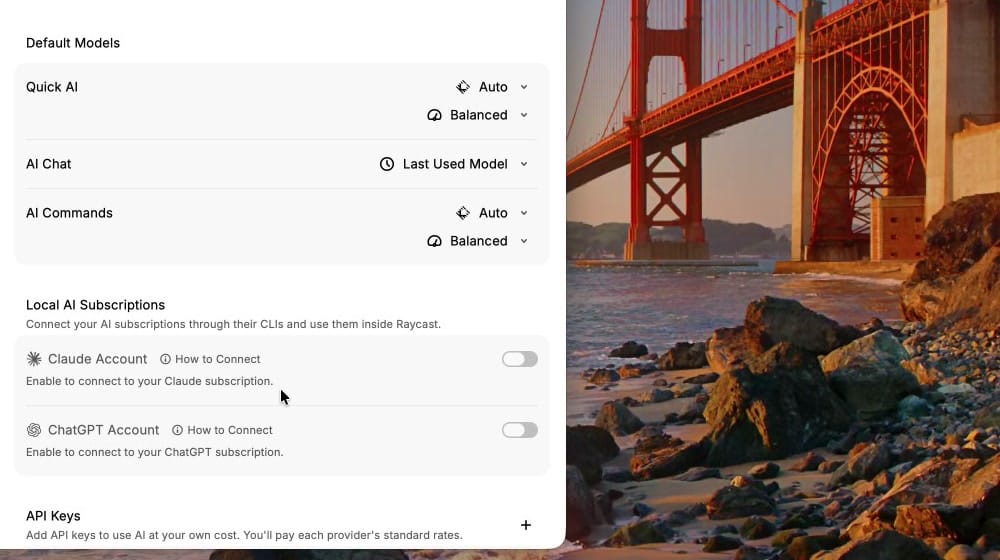Click the gauge icon beside Quick AI Balanced
Screen dimensions: 1000x560
(x=434, y=115)
